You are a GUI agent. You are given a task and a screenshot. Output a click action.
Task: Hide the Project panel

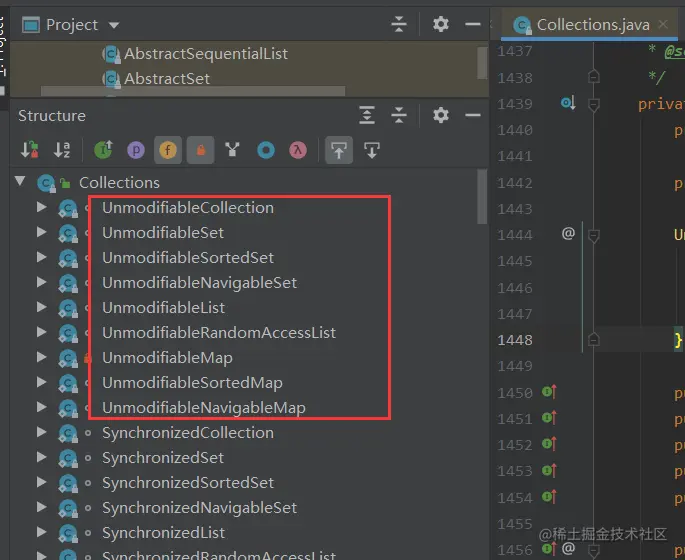pyautogui.click(x=473, y=24)
